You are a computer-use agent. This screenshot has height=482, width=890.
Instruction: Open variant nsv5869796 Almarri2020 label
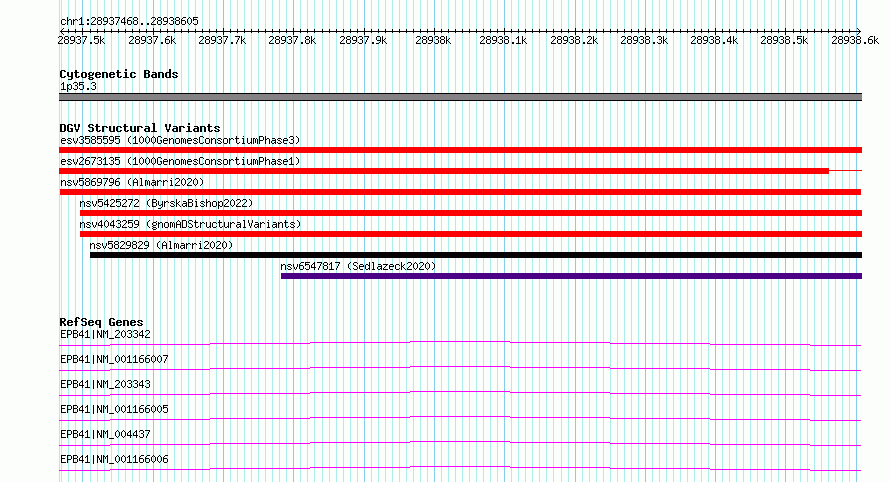point(132,182)
